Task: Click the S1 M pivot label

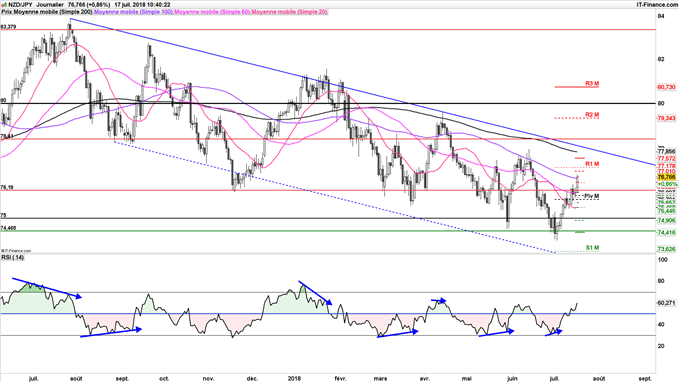Action: [x=592, y=248]
